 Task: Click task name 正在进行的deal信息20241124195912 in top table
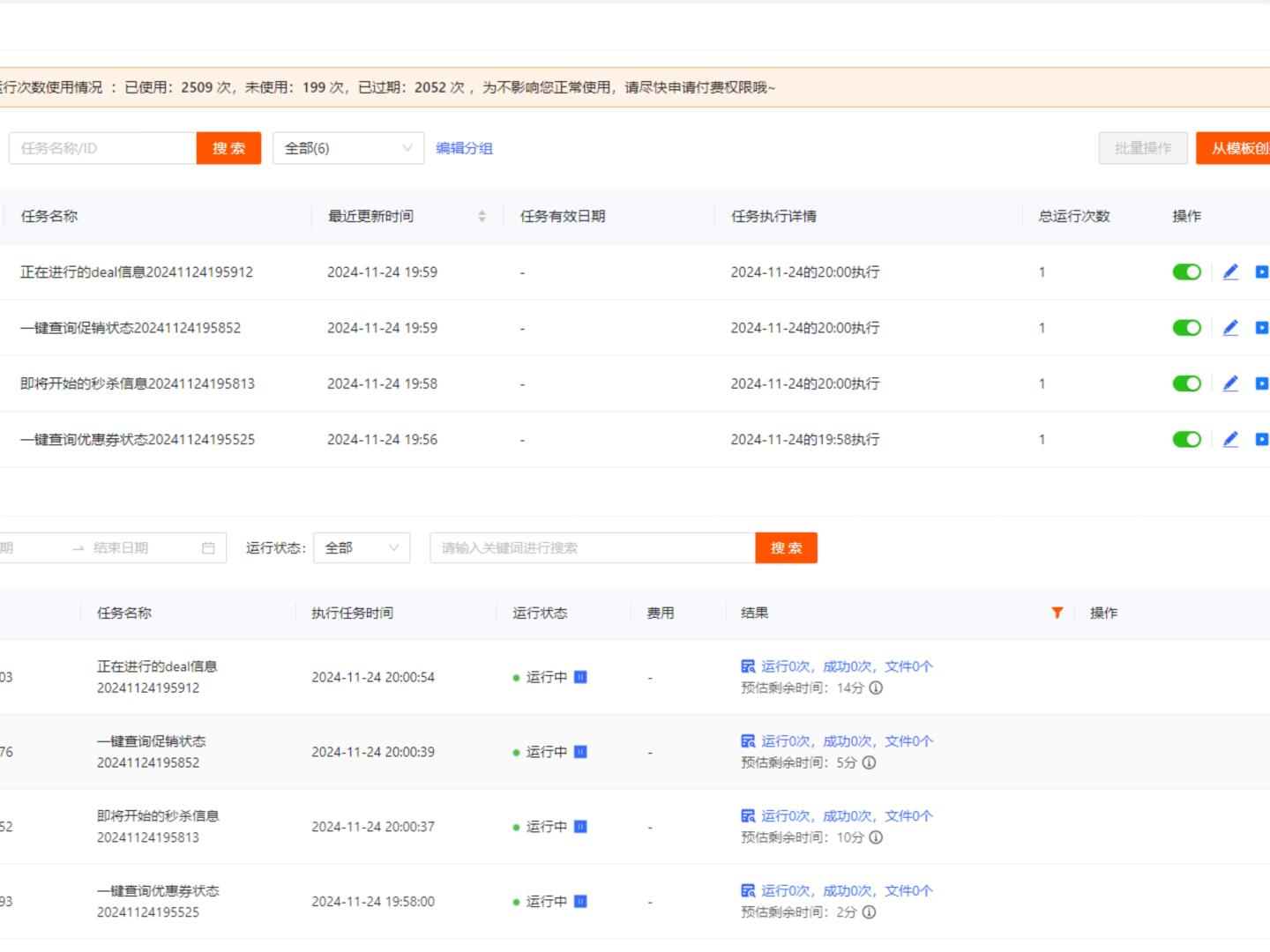tap(137, 271)
